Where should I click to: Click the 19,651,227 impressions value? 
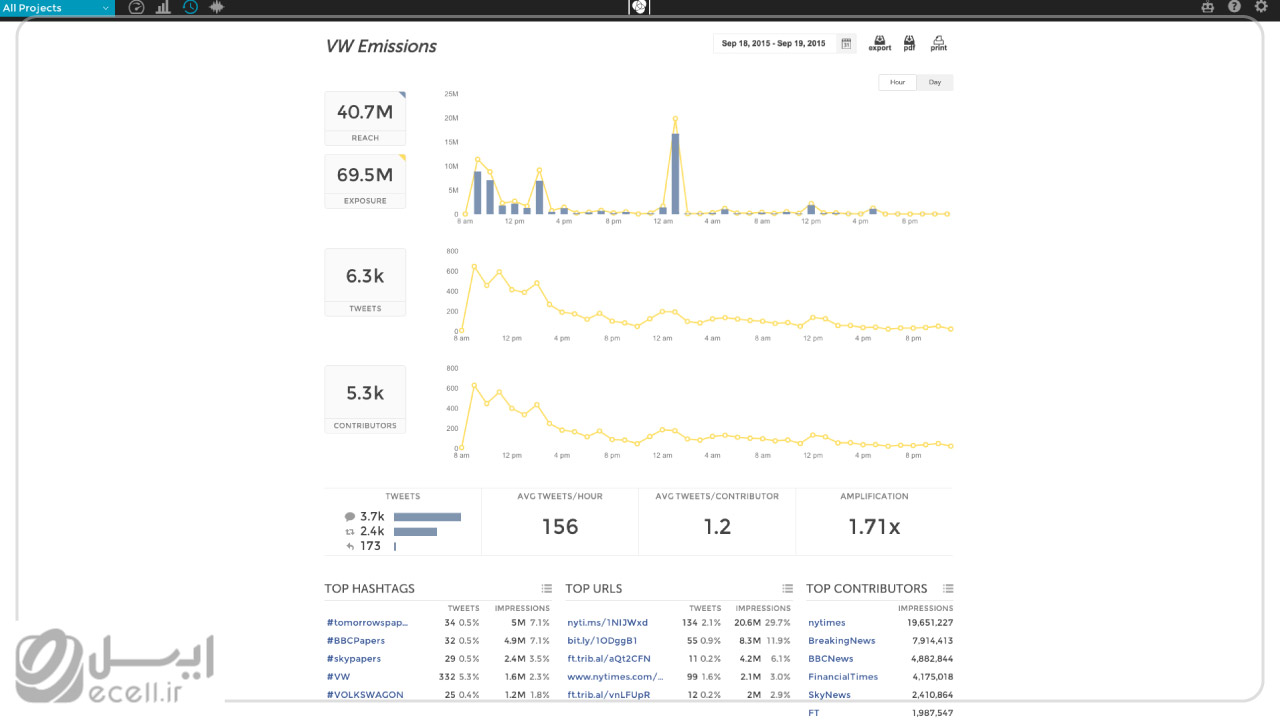coord(930,623)
